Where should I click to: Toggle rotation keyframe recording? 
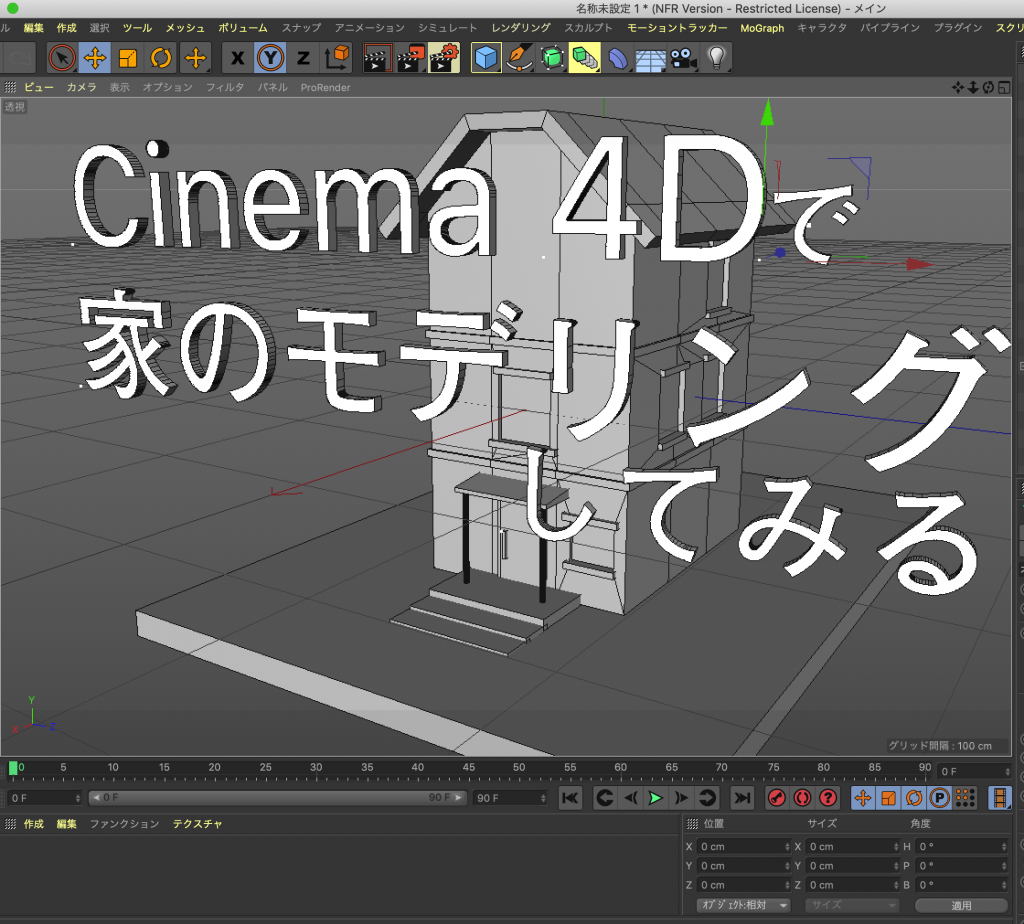point(914,798)
